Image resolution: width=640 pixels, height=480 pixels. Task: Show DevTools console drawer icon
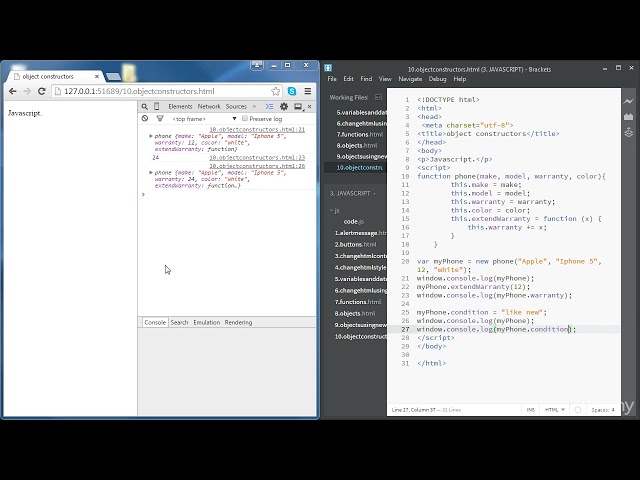click(x=269, y=107)
